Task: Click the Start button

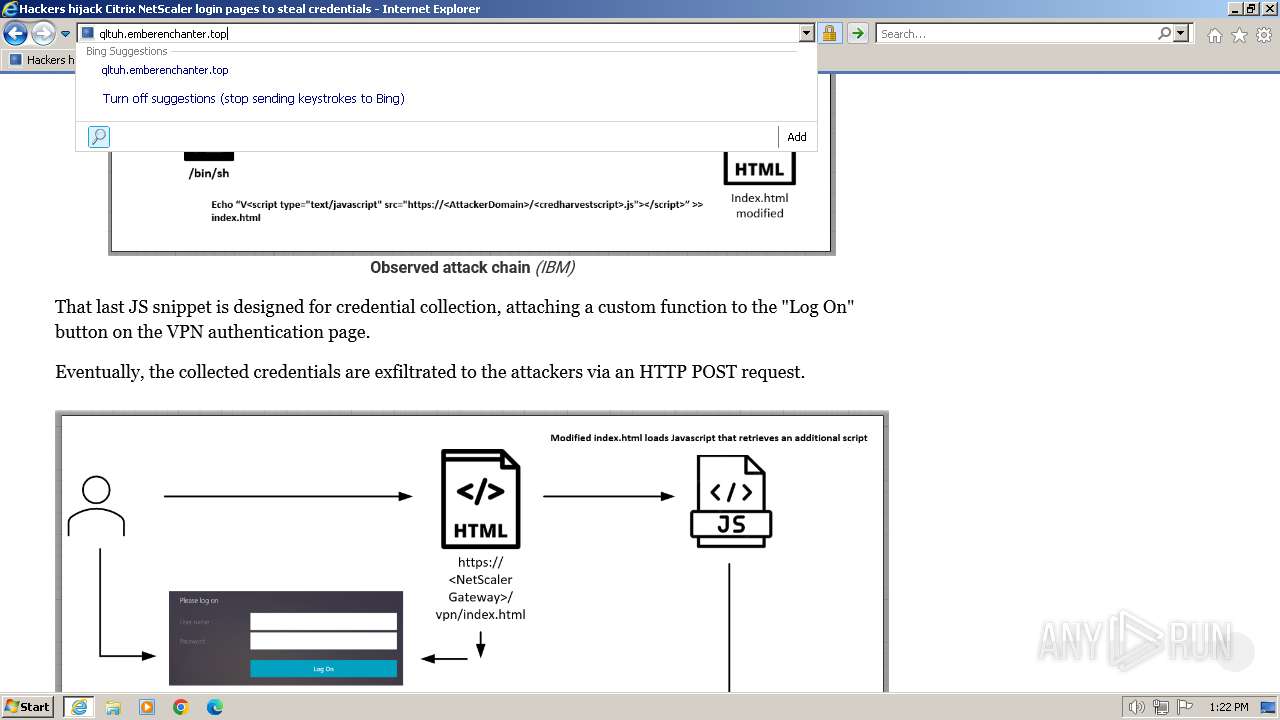Action: [x=28, y=706]
